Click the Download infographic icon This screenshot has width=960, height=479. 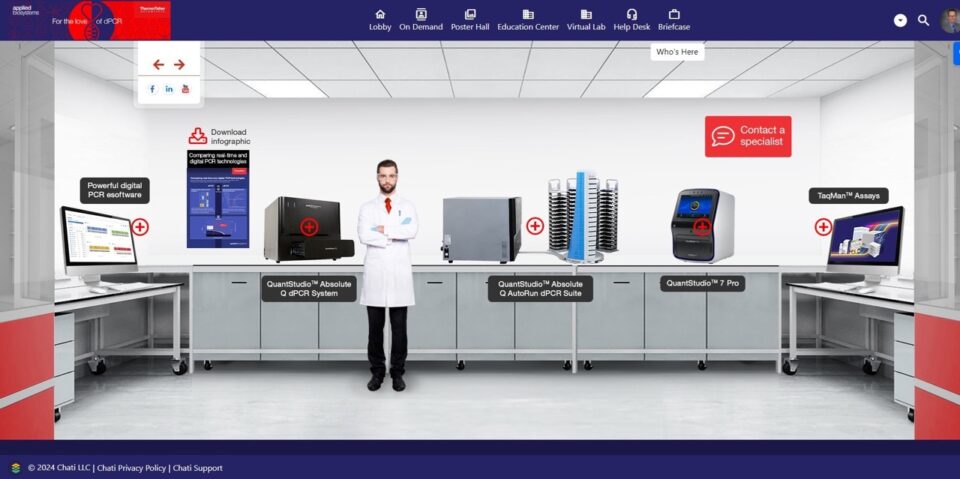coord(197,136)
